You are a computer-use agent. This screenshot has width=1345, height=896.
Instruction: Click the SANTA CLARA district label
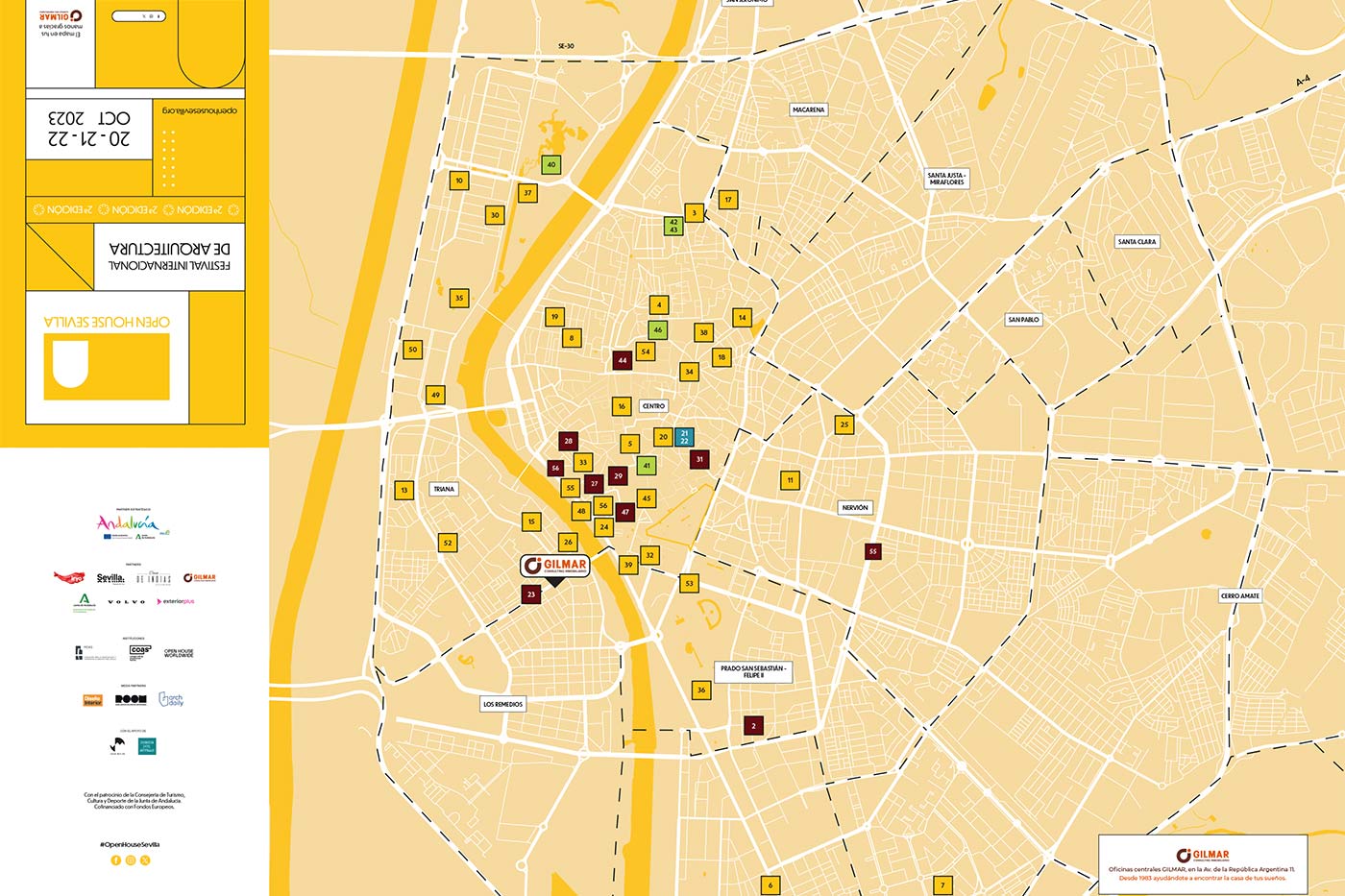point(1137,241)
